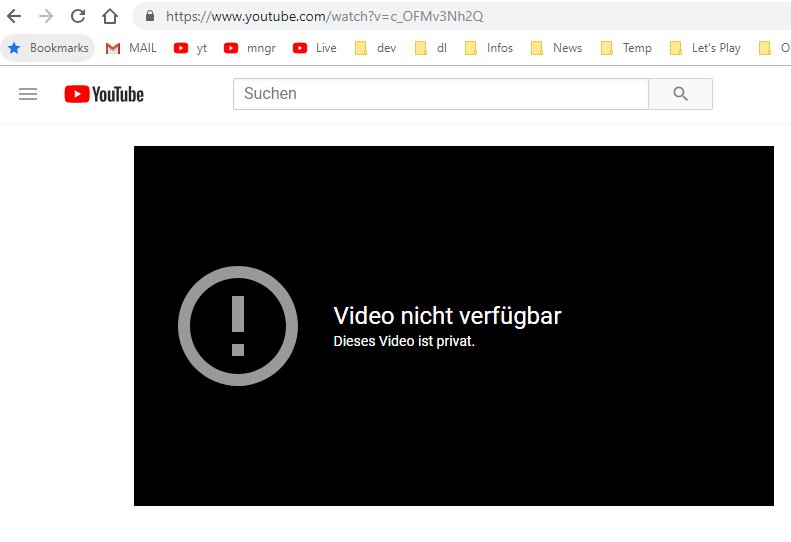Screen dimensions: 791x542
Task: Select the YouTube URL in address bar
Action: (x=324, y=17)
